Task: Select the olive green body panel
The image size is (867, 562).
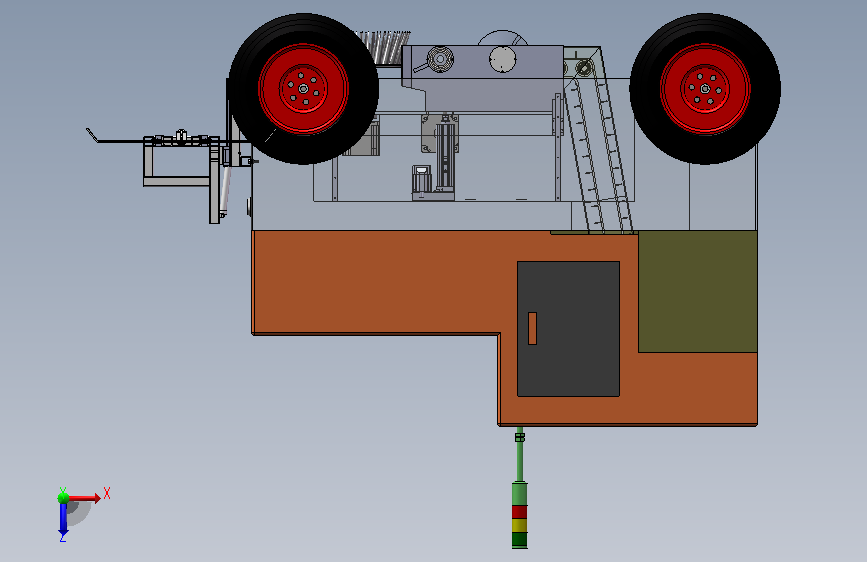Action: coord(698,292)
